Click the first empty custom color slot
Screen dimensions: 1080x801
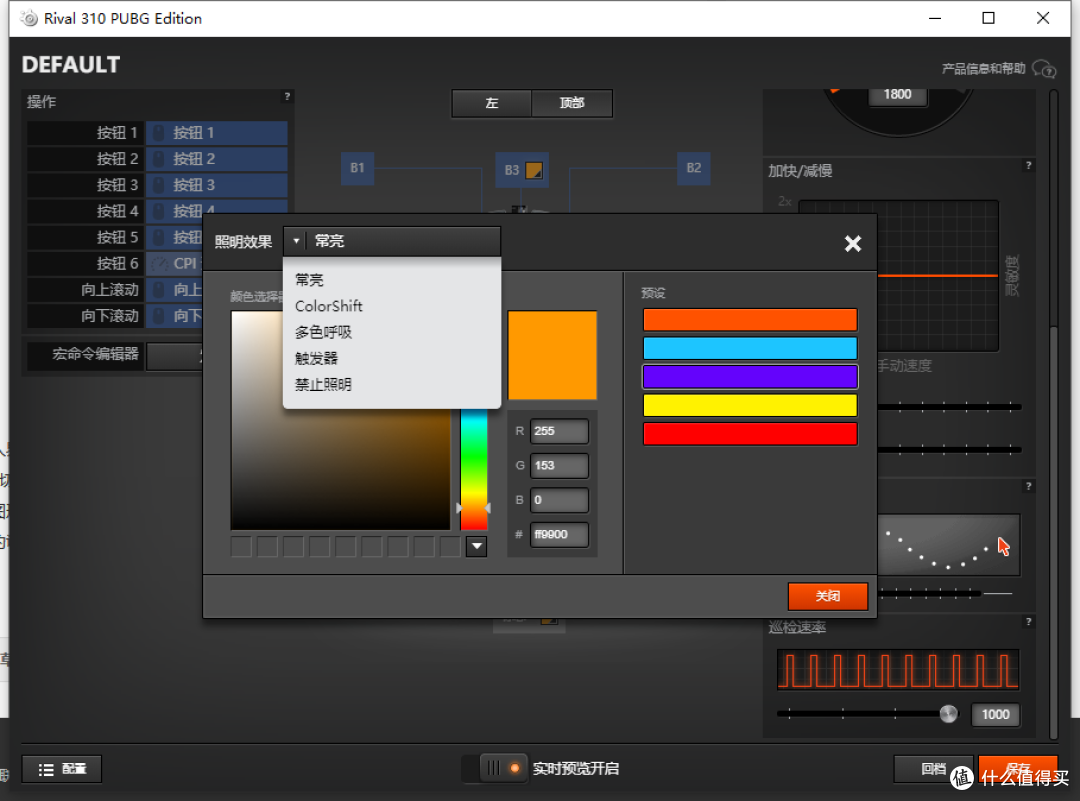pos(241,547)
